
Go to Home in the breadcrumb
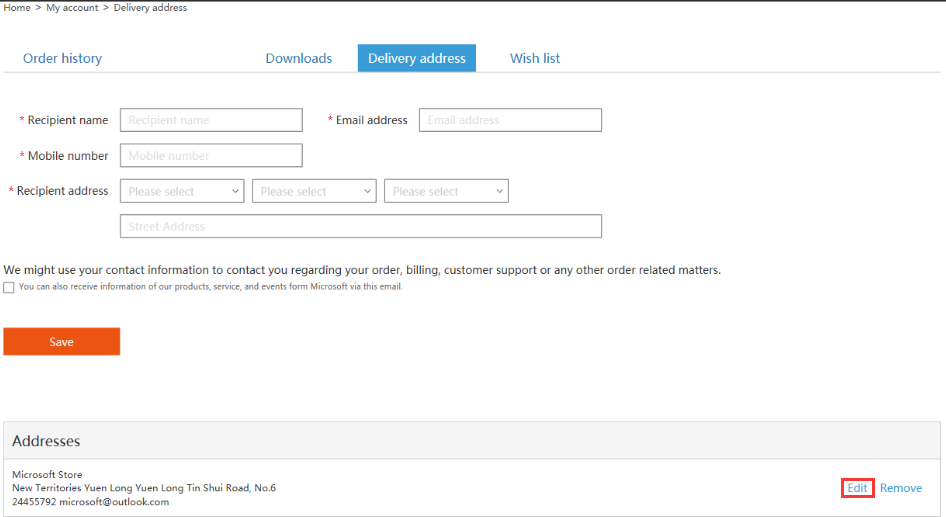pos(17,8)
